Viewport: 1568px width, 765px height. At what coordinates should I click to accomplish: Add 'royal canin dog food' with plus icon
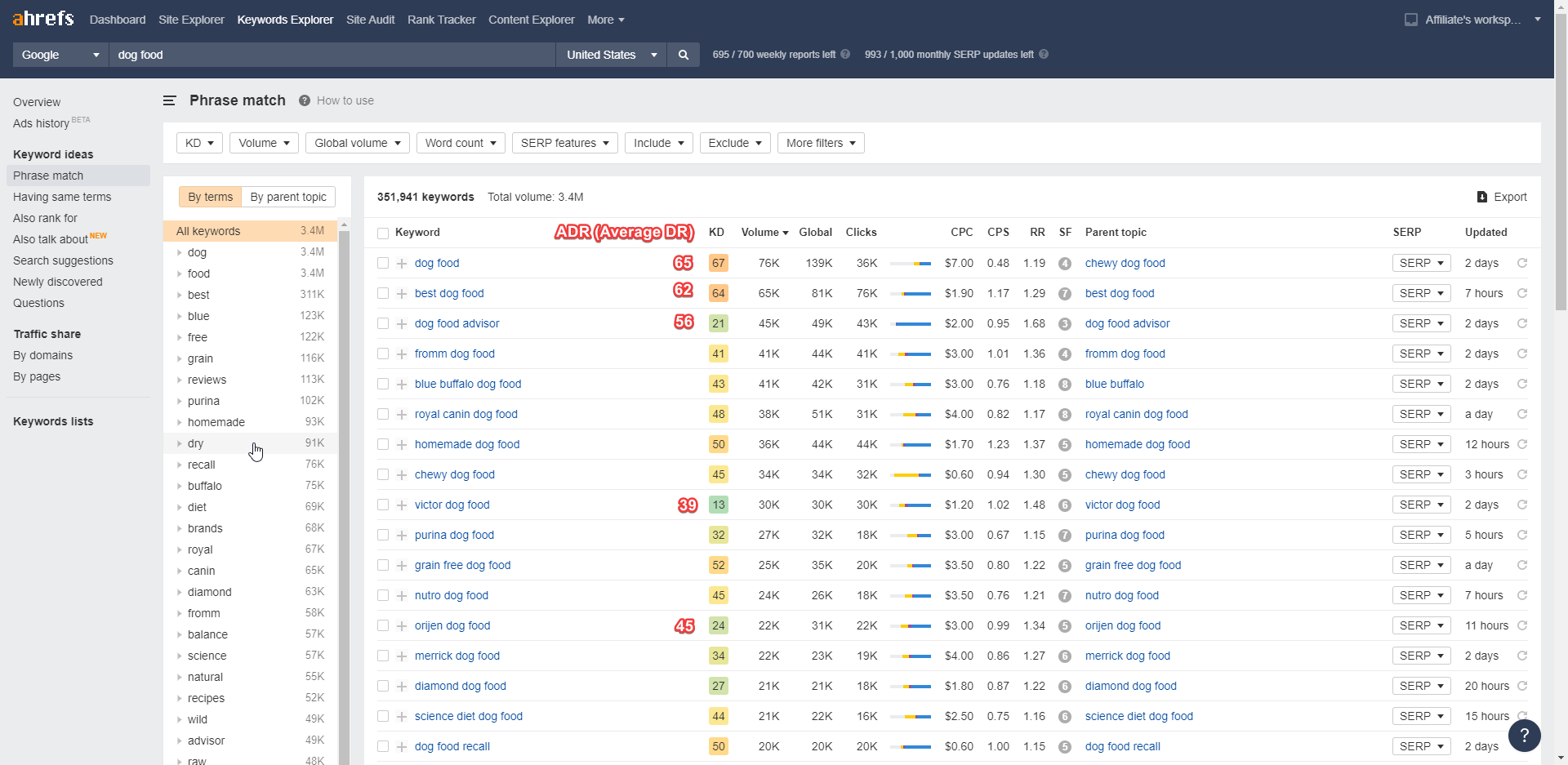click(402, 415)
